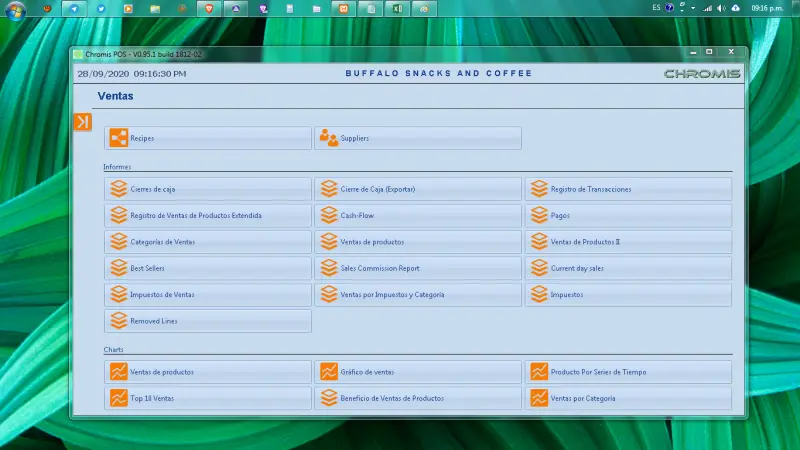Click the network signal tray icon

point(707,8)
